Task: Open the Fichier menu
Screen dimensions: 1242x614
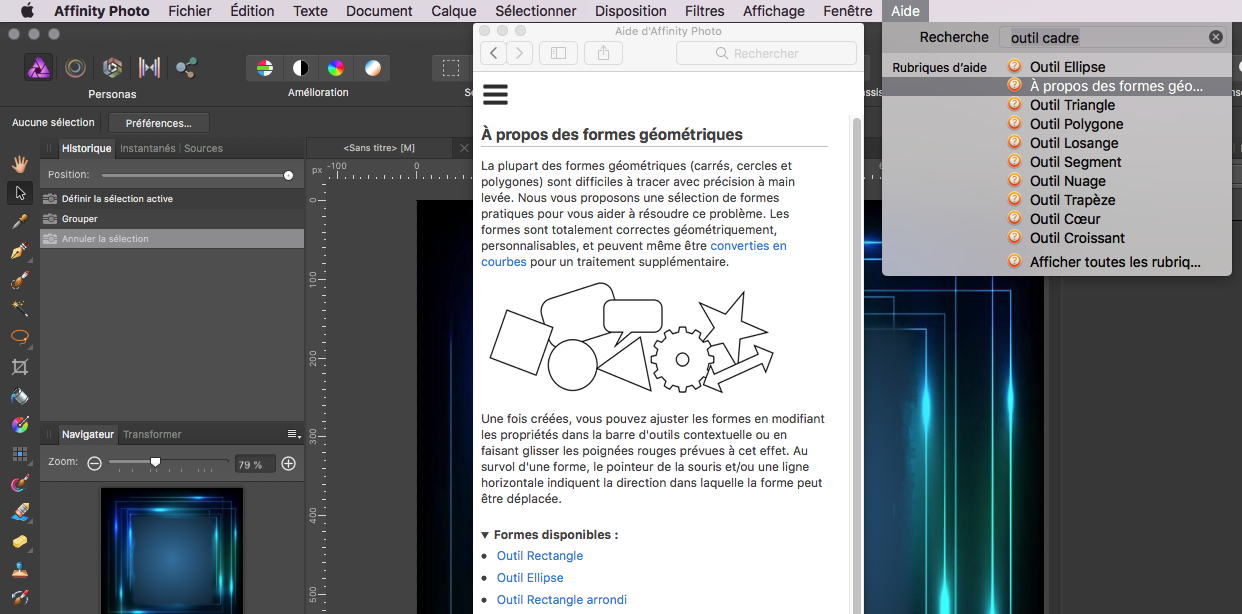Action: point(190,11)
